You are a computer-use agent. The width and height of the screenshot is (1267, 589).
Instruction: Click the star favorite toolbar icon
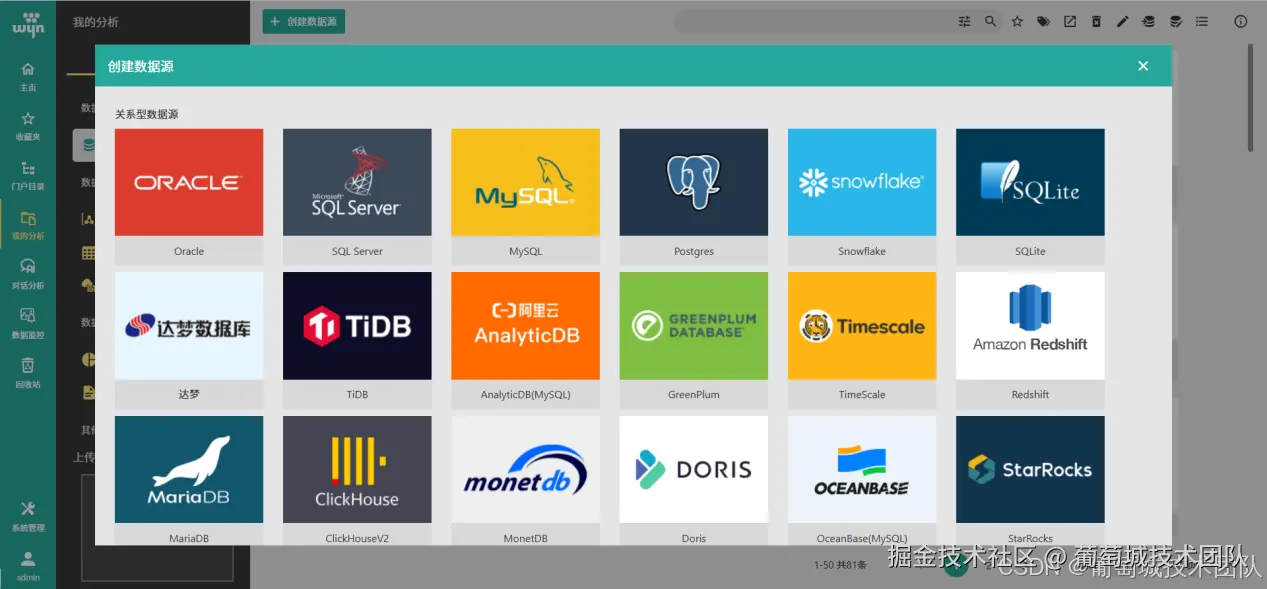pos(1017,21)
